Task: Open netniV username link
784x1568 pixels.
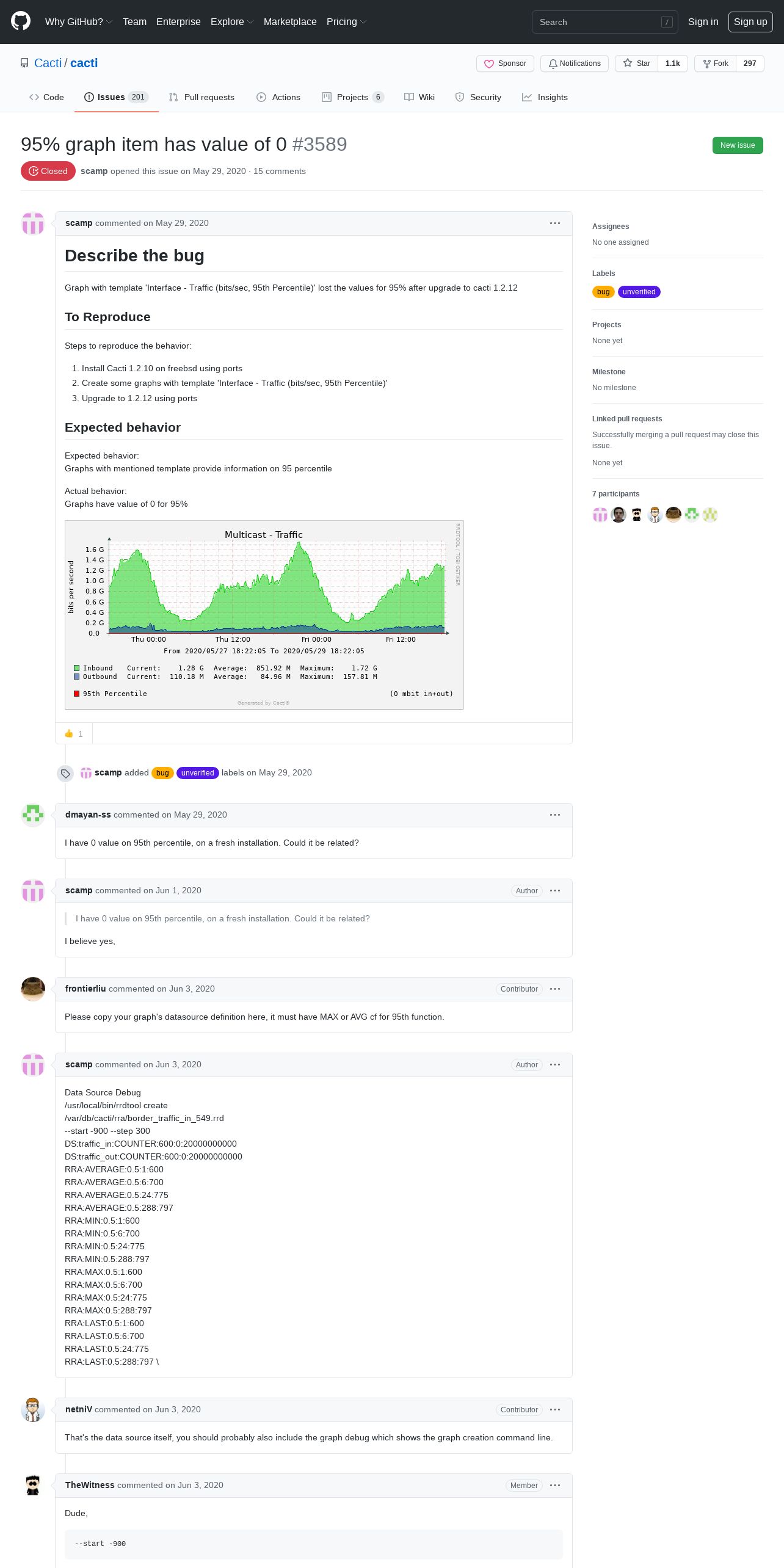Action: pyautogui.click(x=79, y=1409)
